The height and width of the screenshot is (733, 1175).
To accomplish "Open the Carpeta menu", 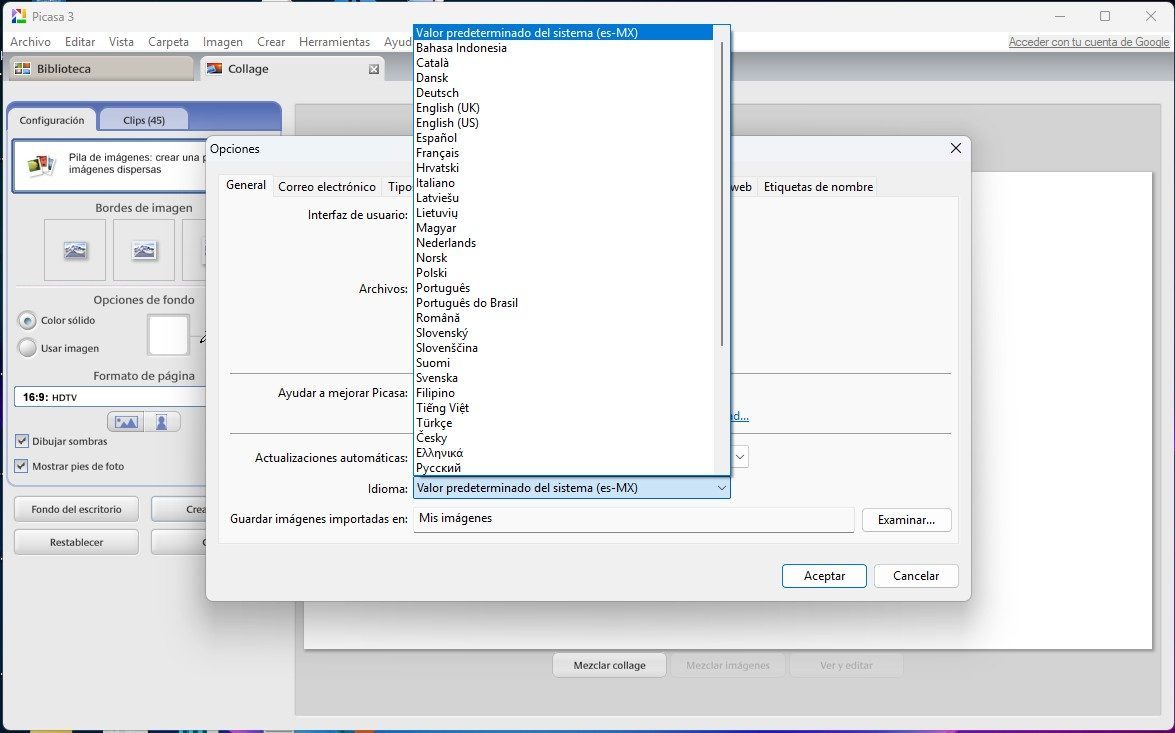I will [x=168, y=42].
